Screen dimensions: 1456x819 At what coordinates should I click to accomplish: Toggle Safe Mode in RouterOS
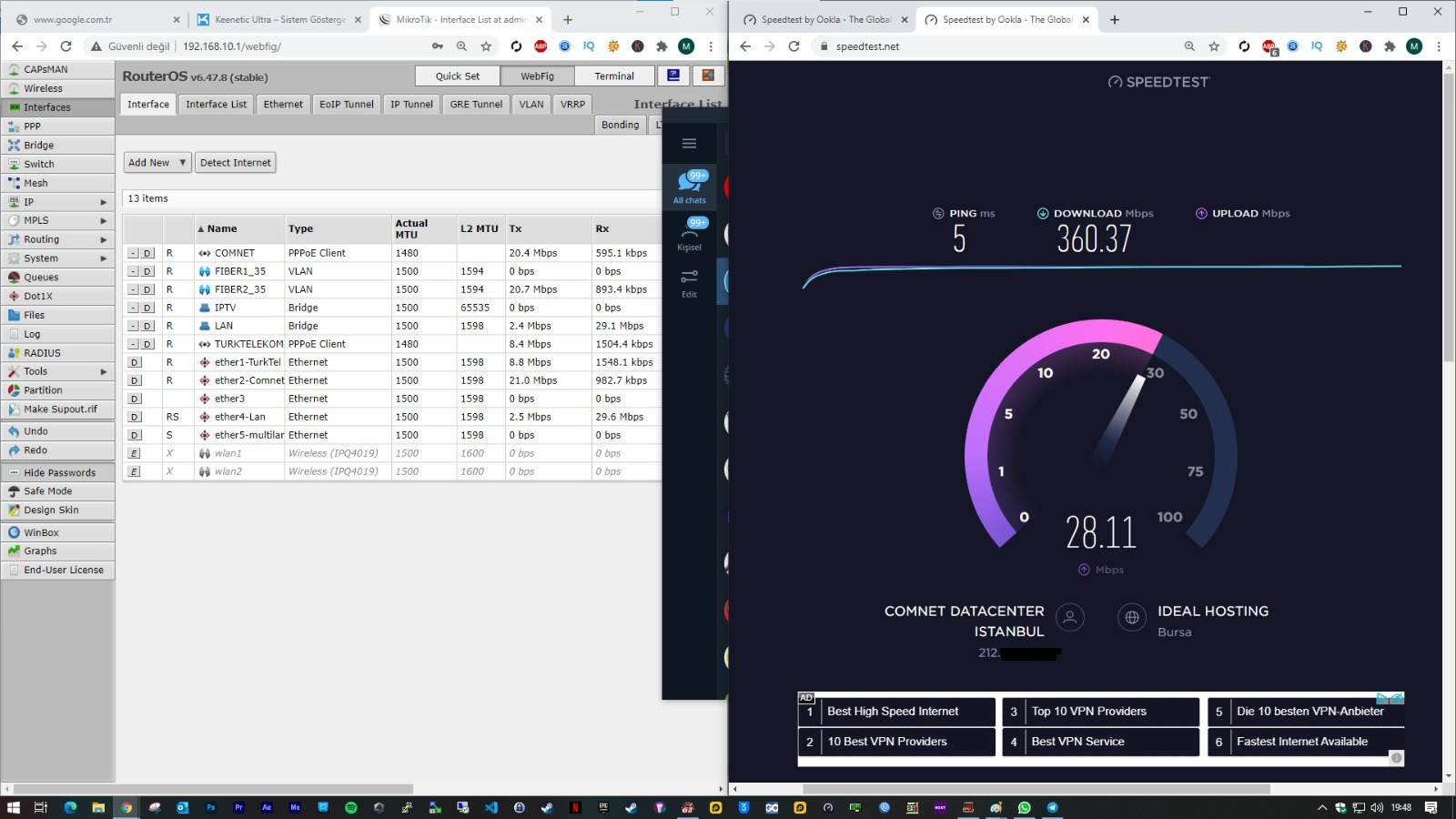click(x=57, y=491)
